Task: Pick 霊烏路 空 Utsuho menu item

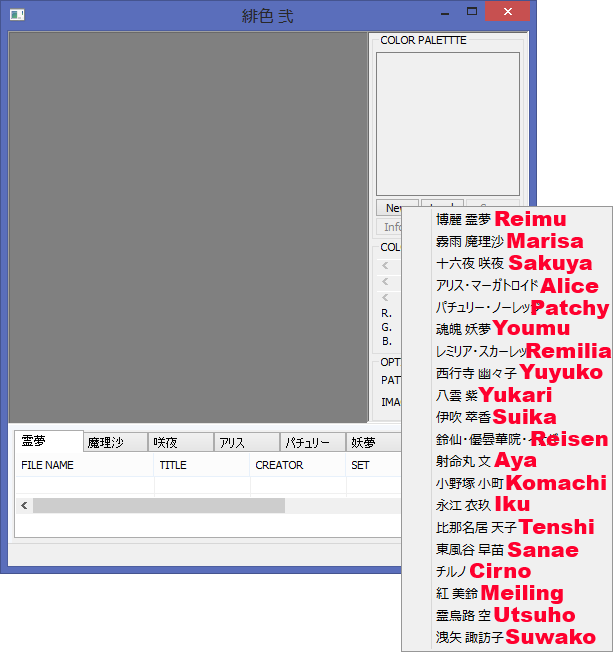Action: (507, 615)
